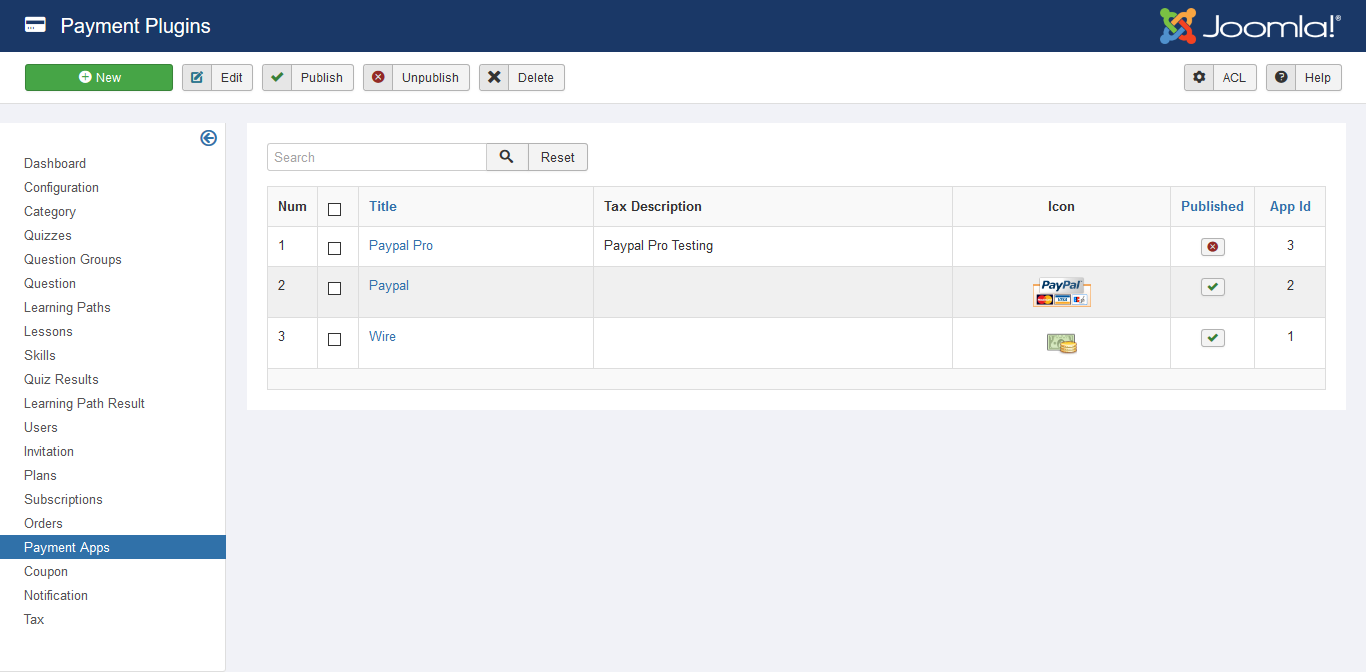Select the Paypal Pro row checkbox
Viewport: 1366px width, 672px height.
pos(334,248)
